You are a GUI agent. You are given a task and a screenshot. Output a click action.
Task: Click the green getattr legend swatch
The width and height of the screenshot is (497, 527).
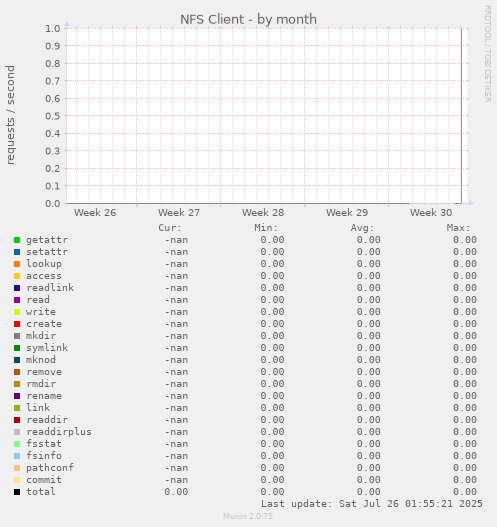(17, 240)
